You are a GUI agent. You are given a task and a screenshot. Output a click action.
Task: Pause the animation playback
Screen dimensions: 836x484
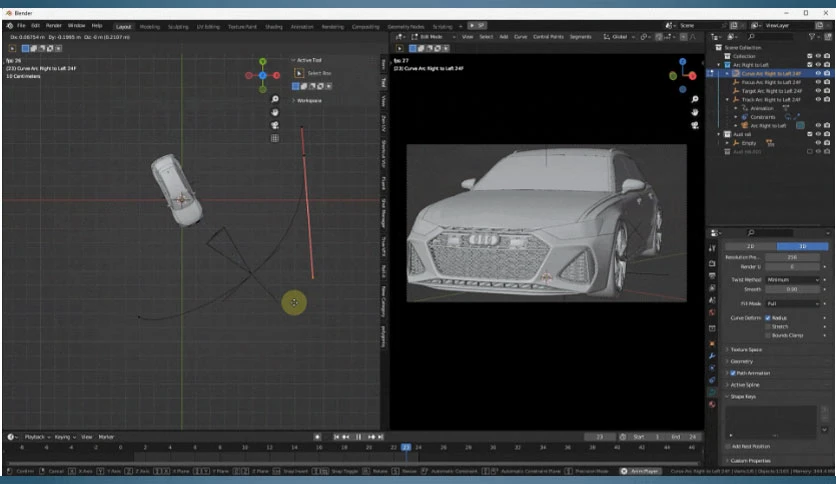click(358, 437)
